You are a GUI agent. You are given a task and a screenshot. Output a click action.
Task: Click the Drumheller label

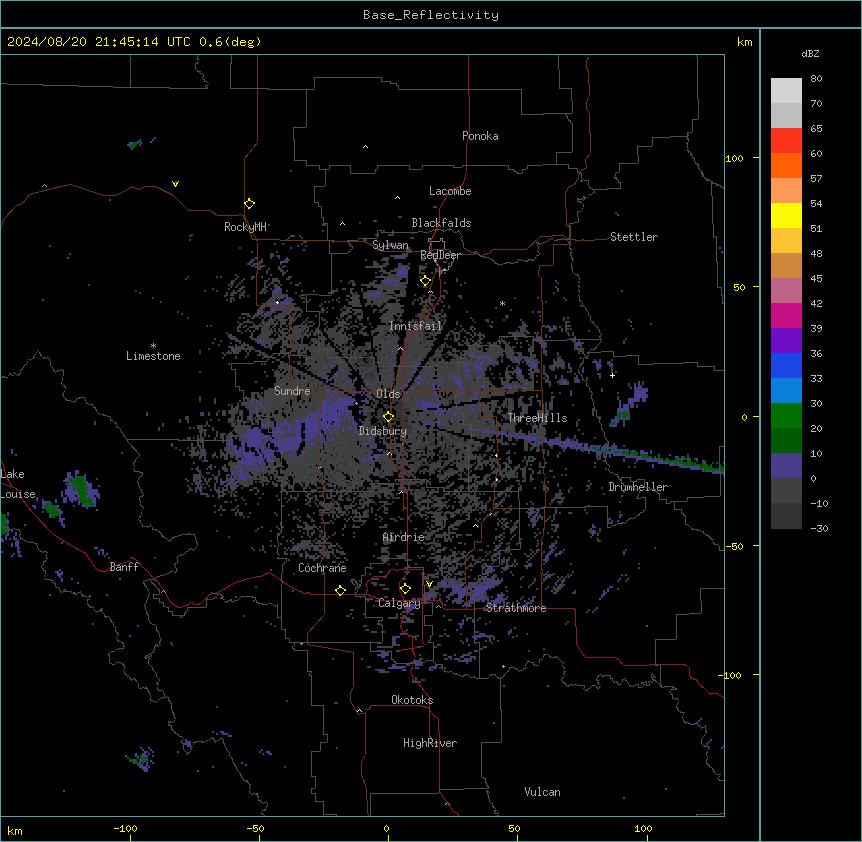tap(638, 487)
